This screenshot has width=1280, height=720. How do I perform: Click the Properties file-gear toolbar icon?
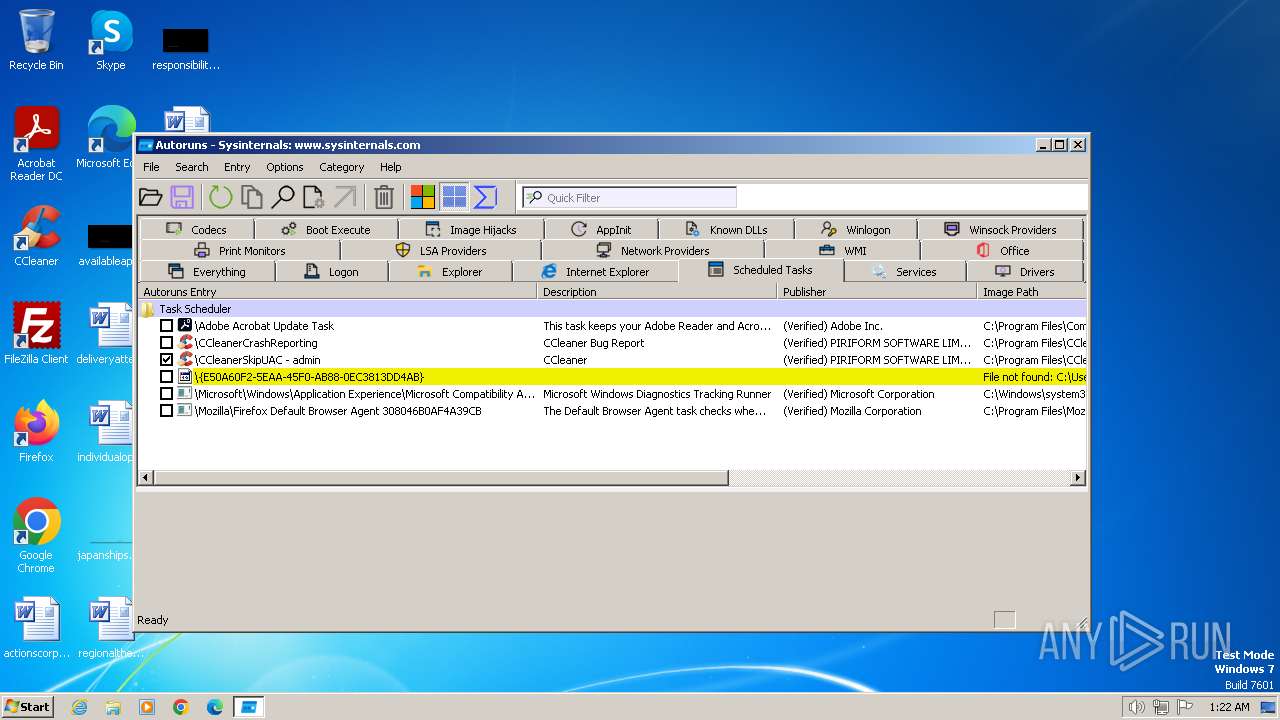[314, 197]
